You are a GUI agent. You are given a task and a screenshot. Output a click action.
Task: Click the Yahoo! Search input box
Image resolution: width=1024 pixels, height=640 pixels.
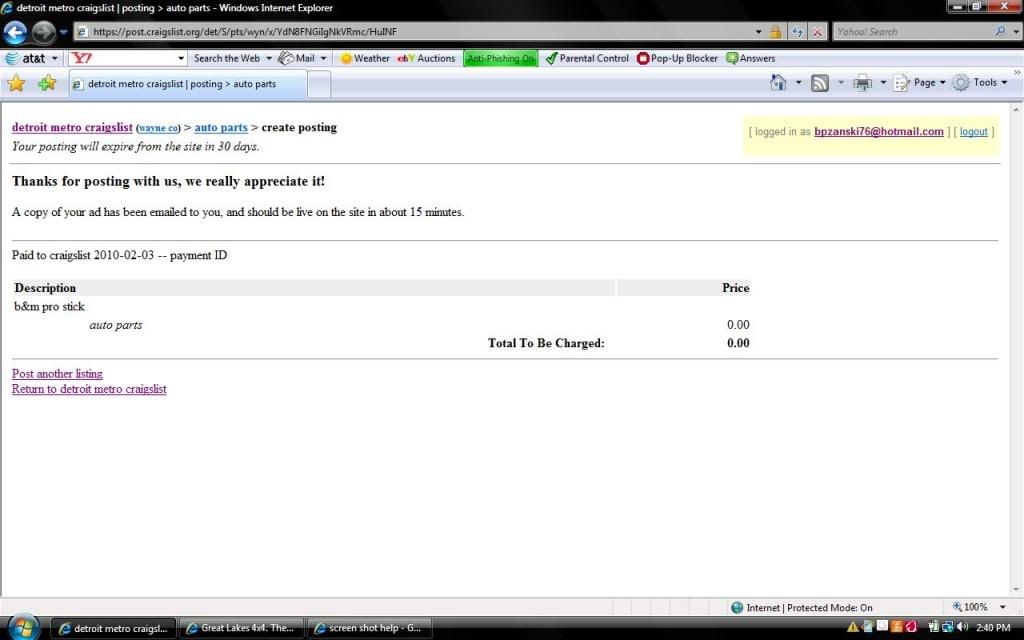(x=912, y=32)
